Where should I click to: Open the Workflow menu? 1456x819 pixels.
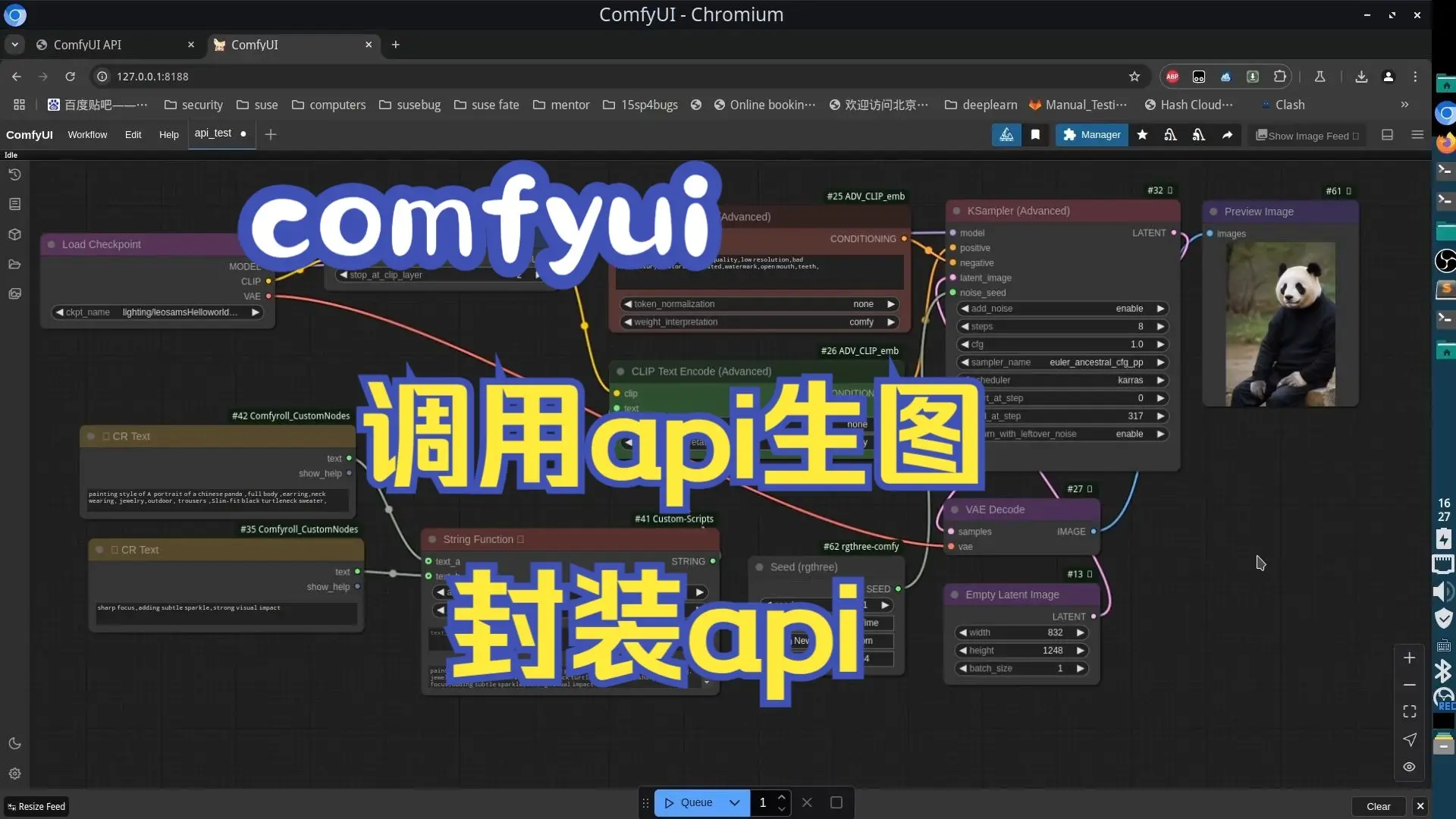point(87,135)
